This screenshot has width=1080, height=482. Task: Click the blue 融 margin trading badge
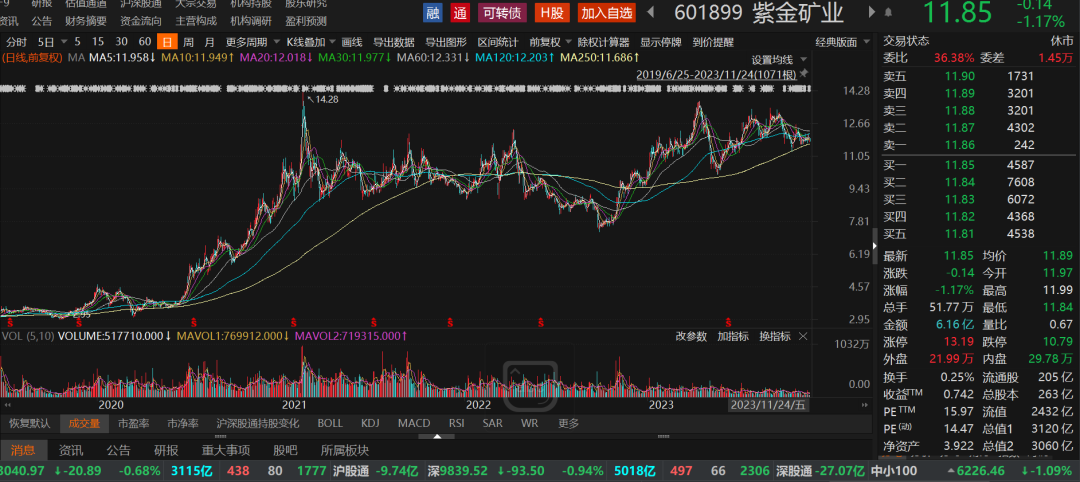(x=433, y=12)
